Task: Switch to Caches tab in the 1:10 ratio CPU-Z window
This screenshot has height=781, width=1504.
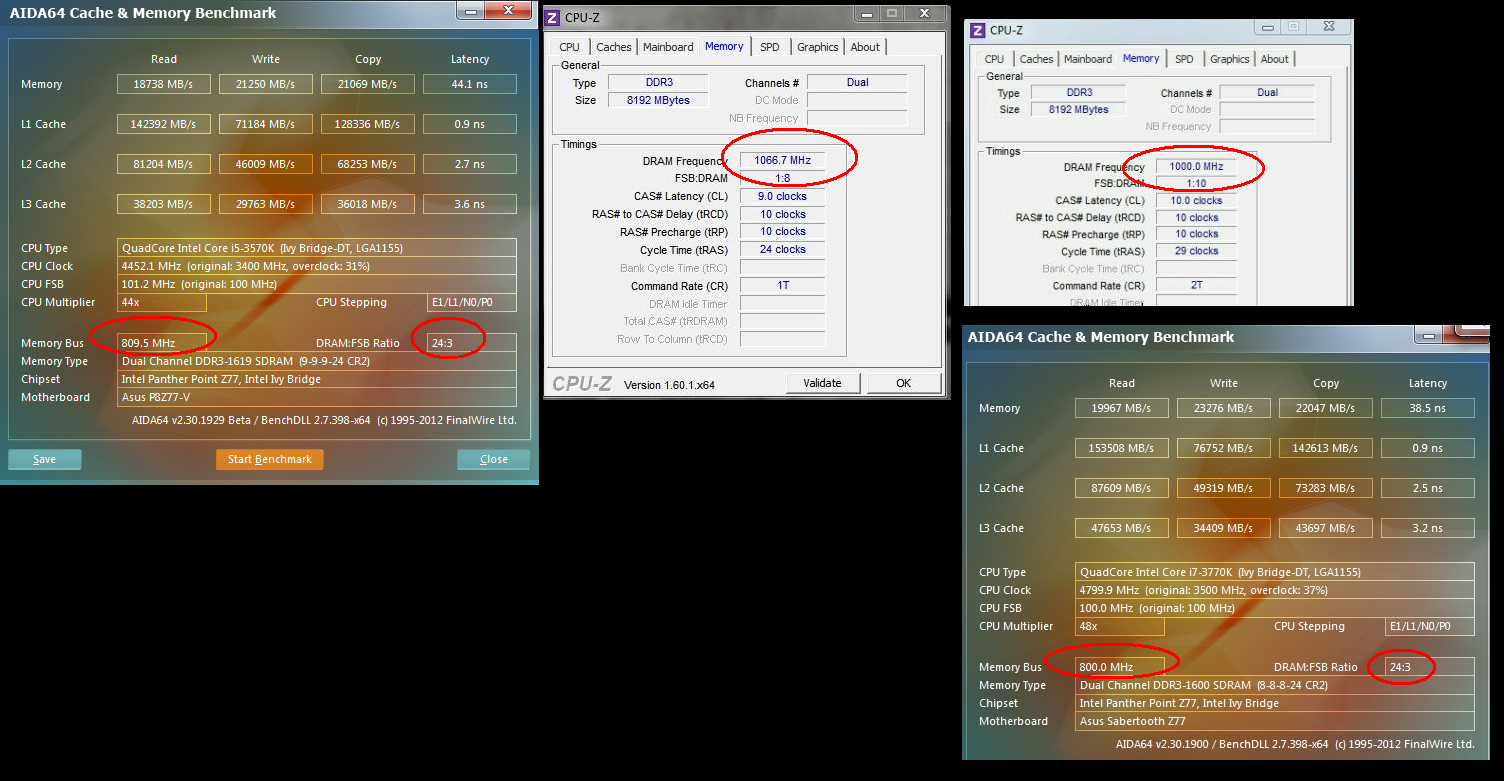Action: click(x=1037, y=59)
